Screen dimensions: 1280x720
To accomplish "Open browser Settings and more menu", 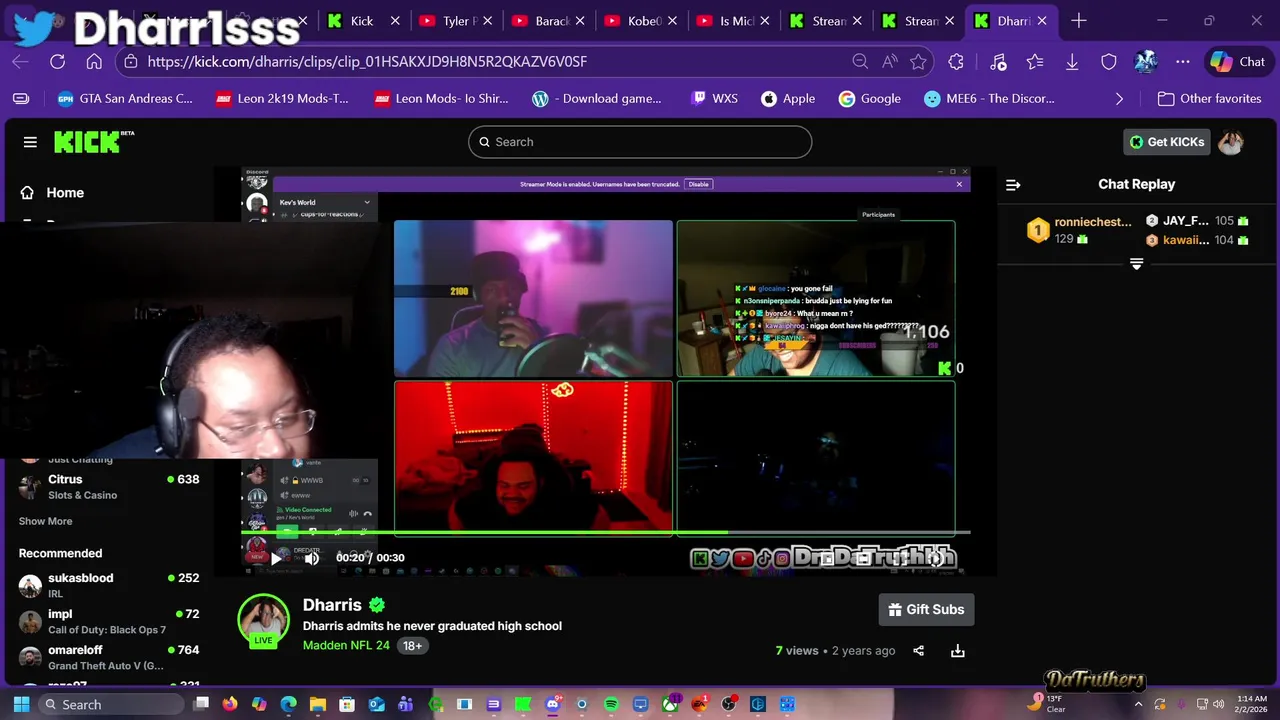I will click(x=1183, y=62).
